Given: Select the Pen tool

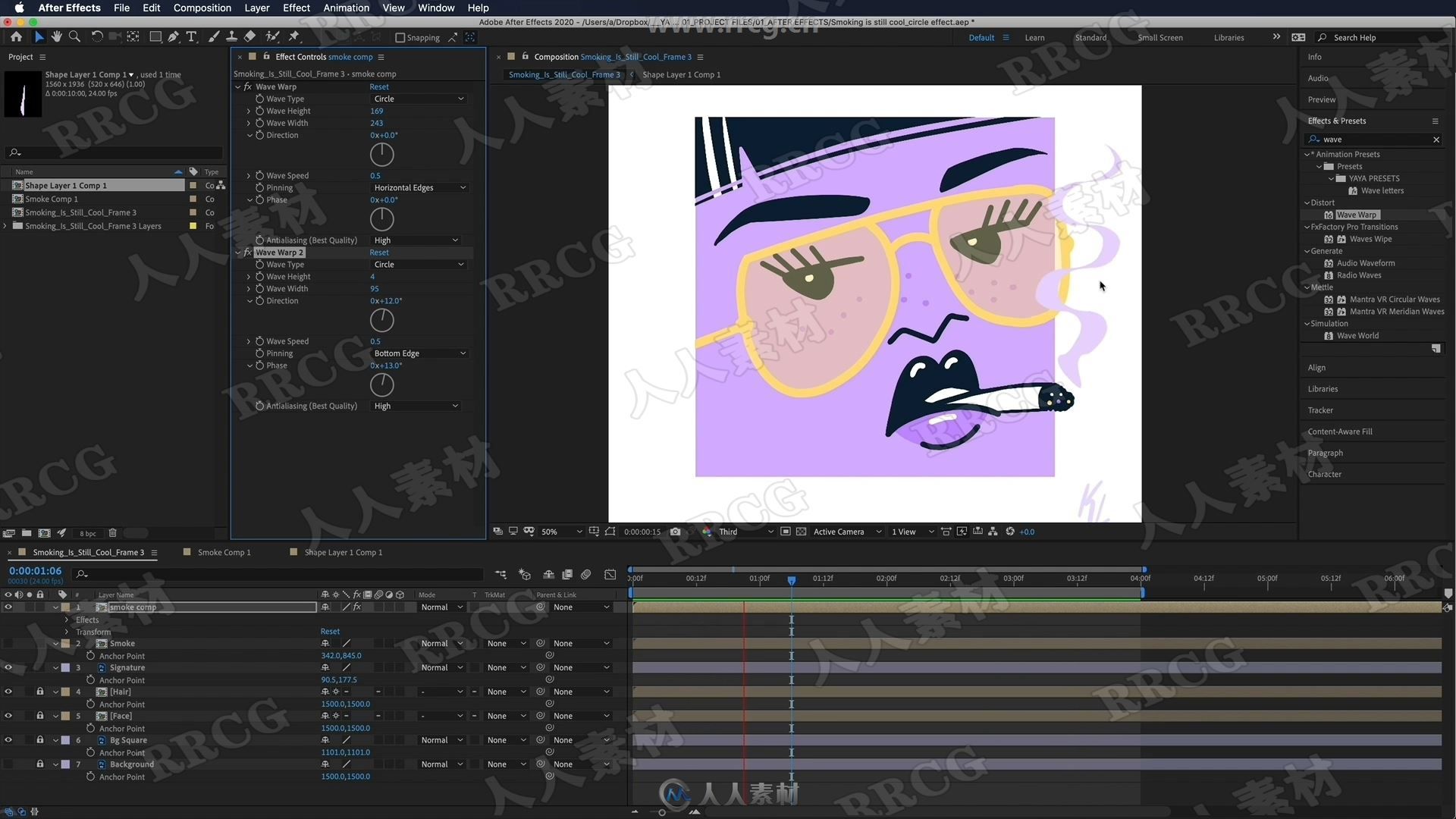Looking at the screenshot, I should click(174, 36).
